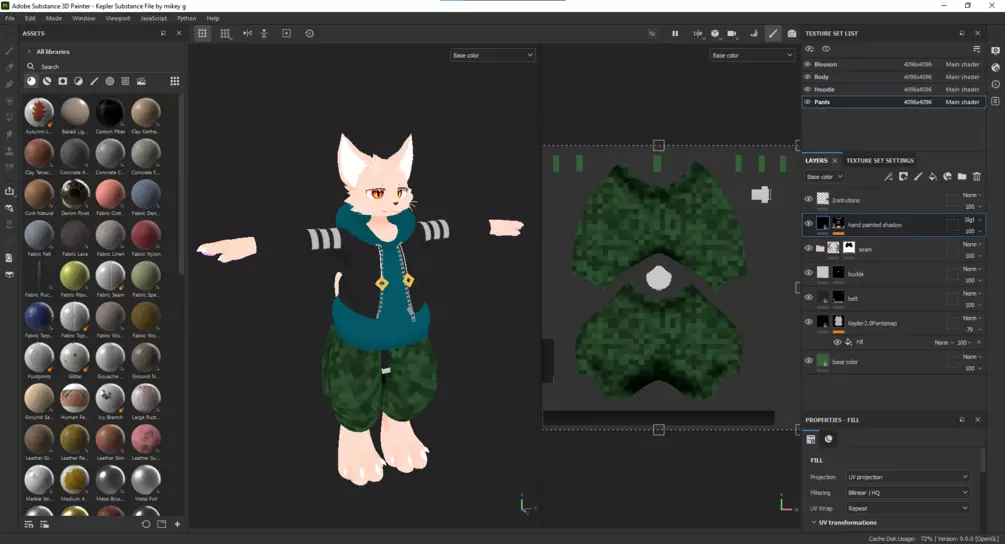Hide the hand painted shadow layer
Image resolution: width=1005 pixels, height=544 pixels.
pos(809,224)
